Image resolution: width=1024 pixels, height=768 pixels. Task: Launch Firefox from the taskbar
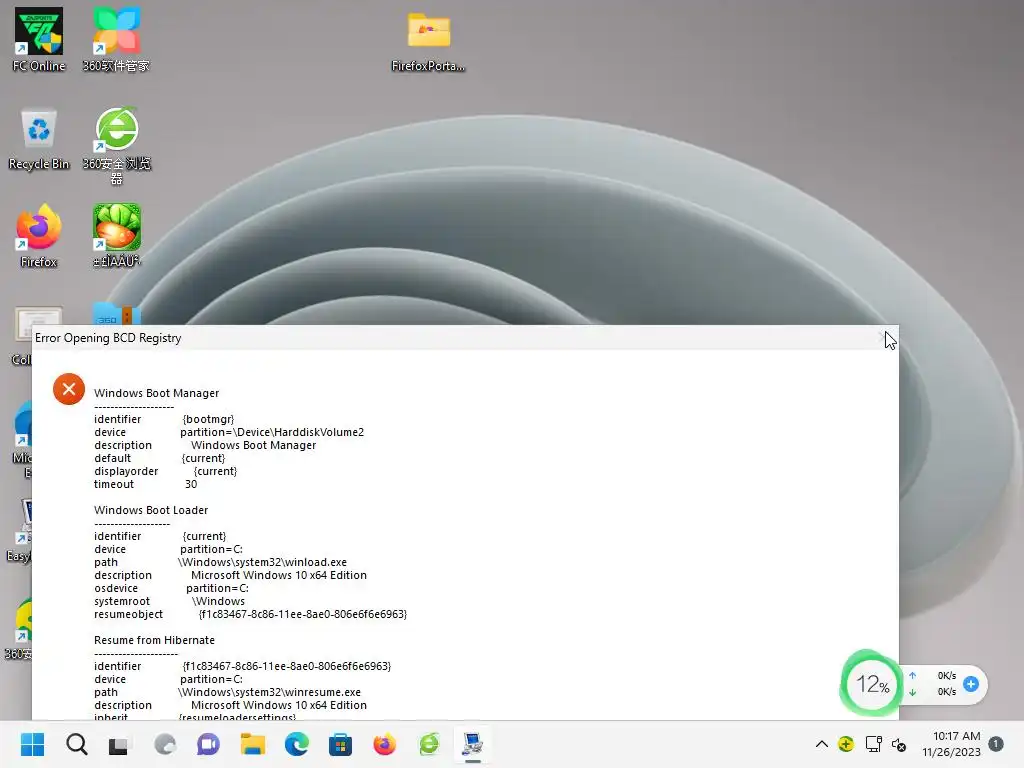(385, 744)
